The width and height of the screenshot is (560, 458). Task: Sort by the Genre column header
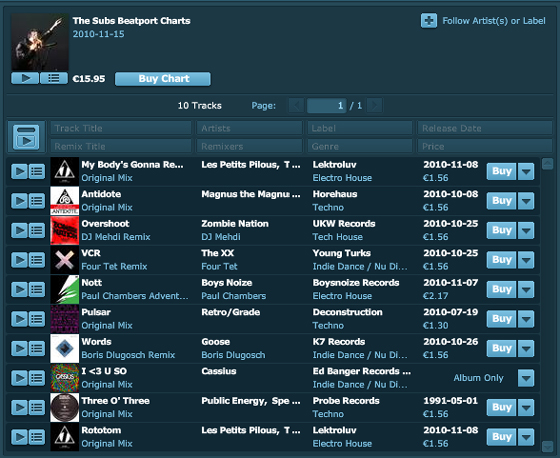pos(360,146)
